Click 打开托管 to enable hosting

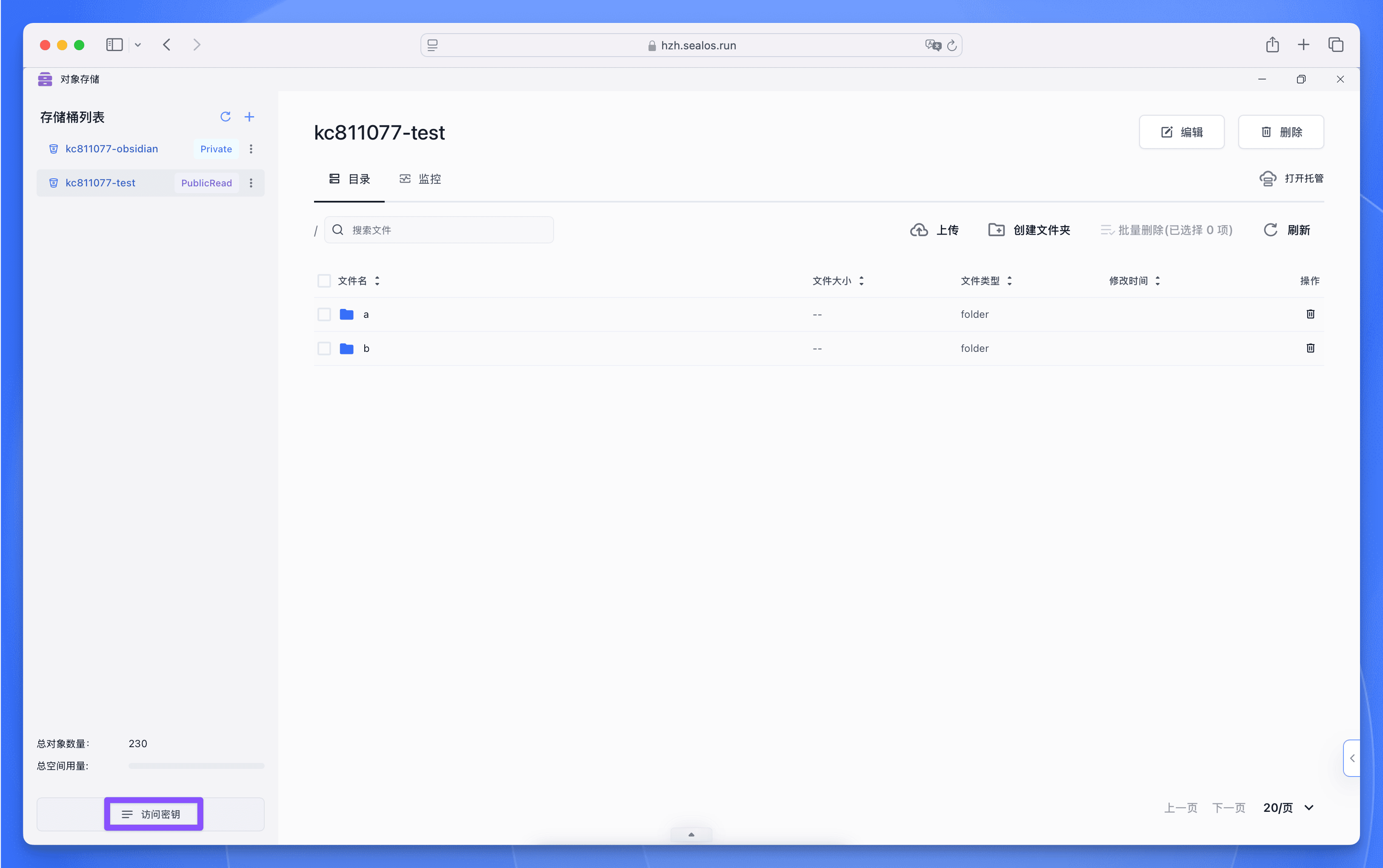pyautogui.click(x=1291, y=179)
